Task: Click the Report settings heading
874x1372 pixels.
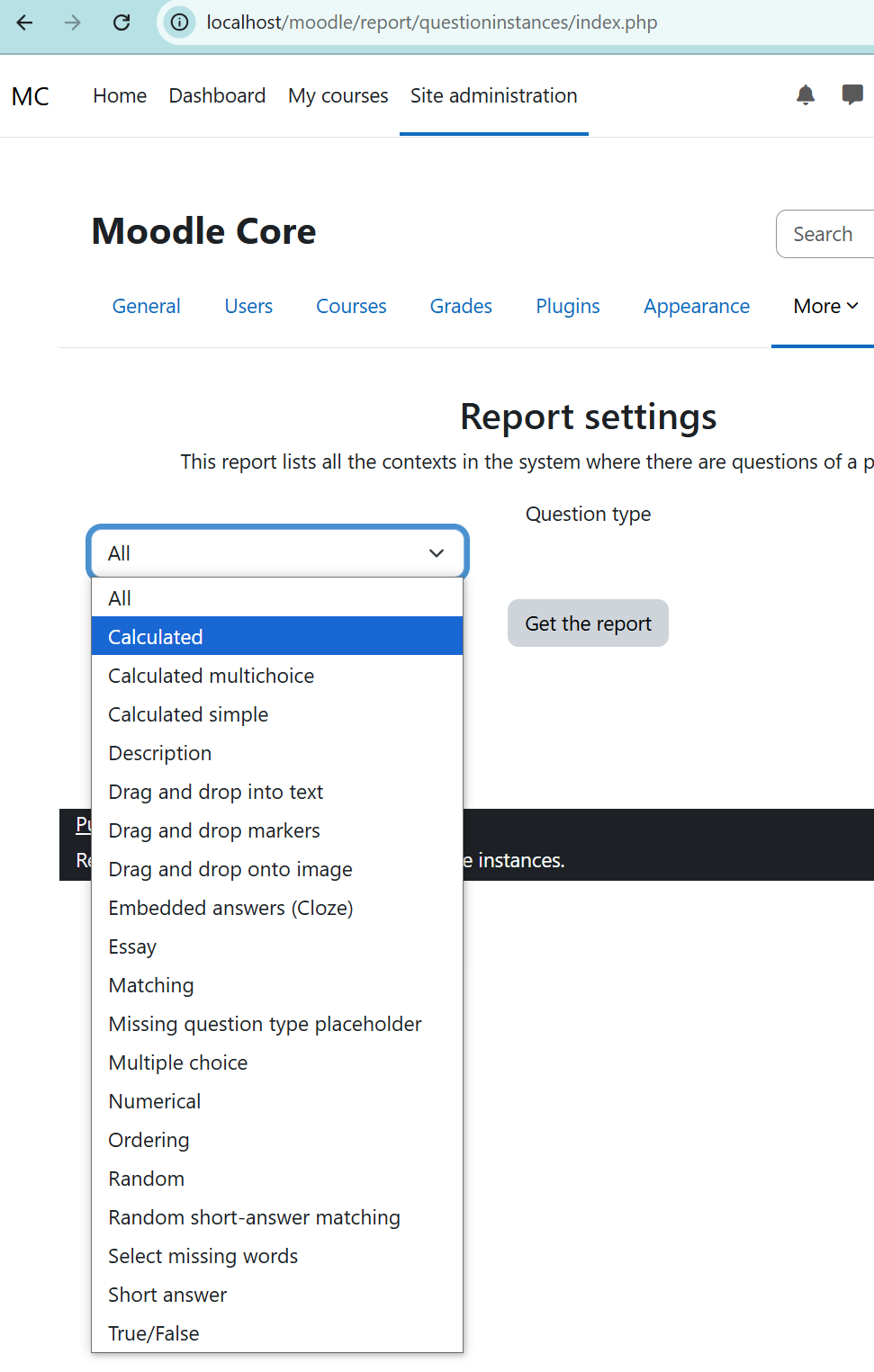Action: 588,417
